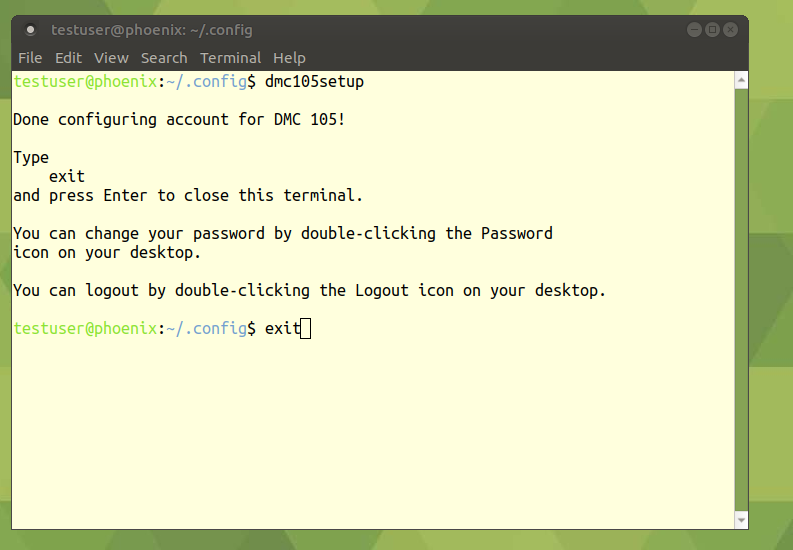
Task: Click the scrollbar up arrow
Action: [x=741, y=79]
